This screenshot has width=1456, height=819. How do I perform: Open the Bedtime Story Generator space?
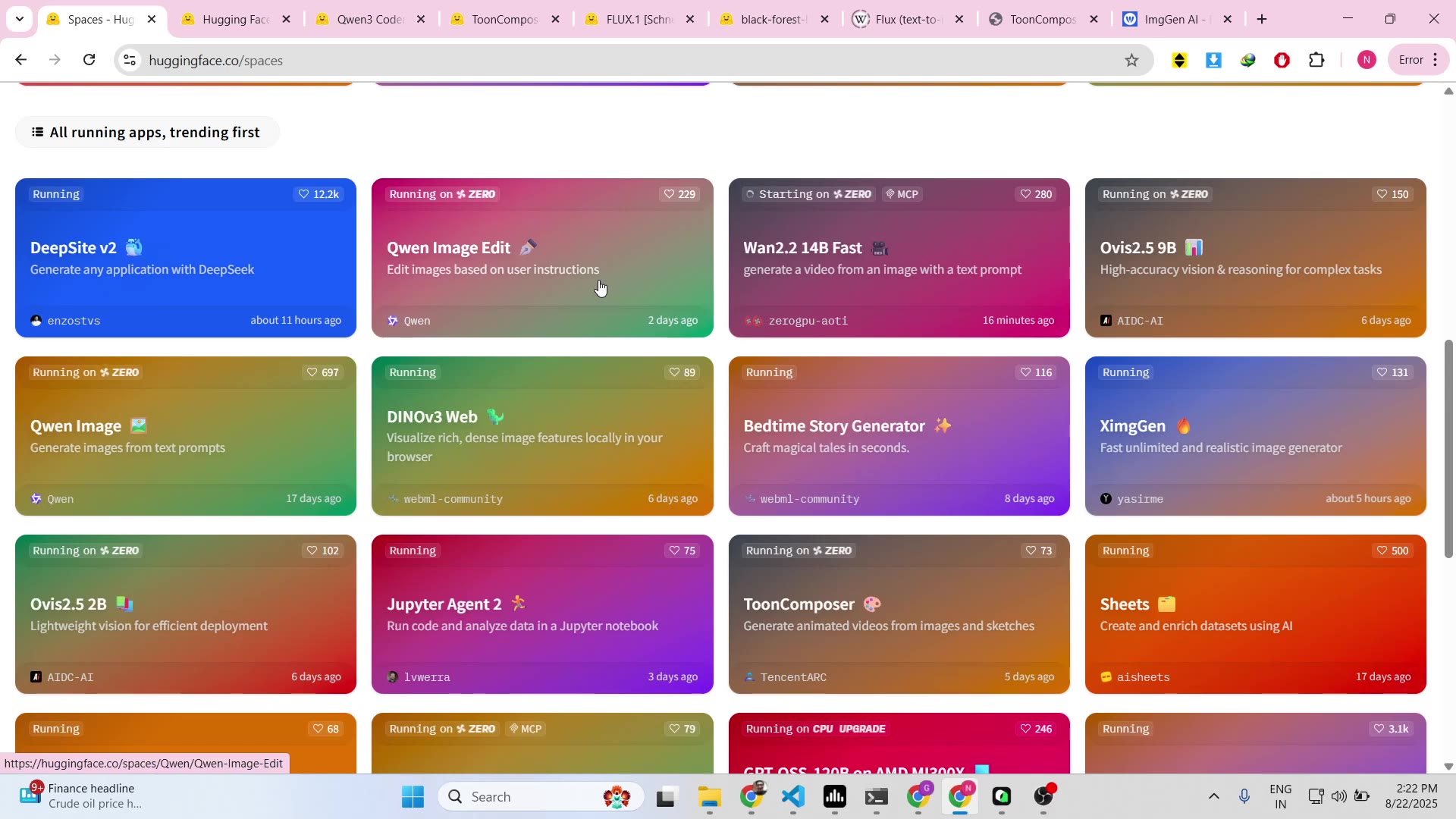tap(899, 436)
